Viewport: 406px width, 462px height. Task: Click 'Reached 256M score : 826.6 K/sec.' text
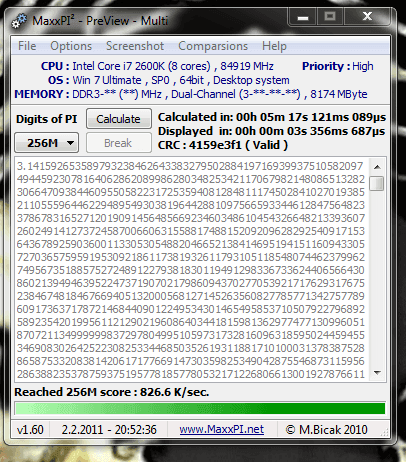(x=111, y=392)
